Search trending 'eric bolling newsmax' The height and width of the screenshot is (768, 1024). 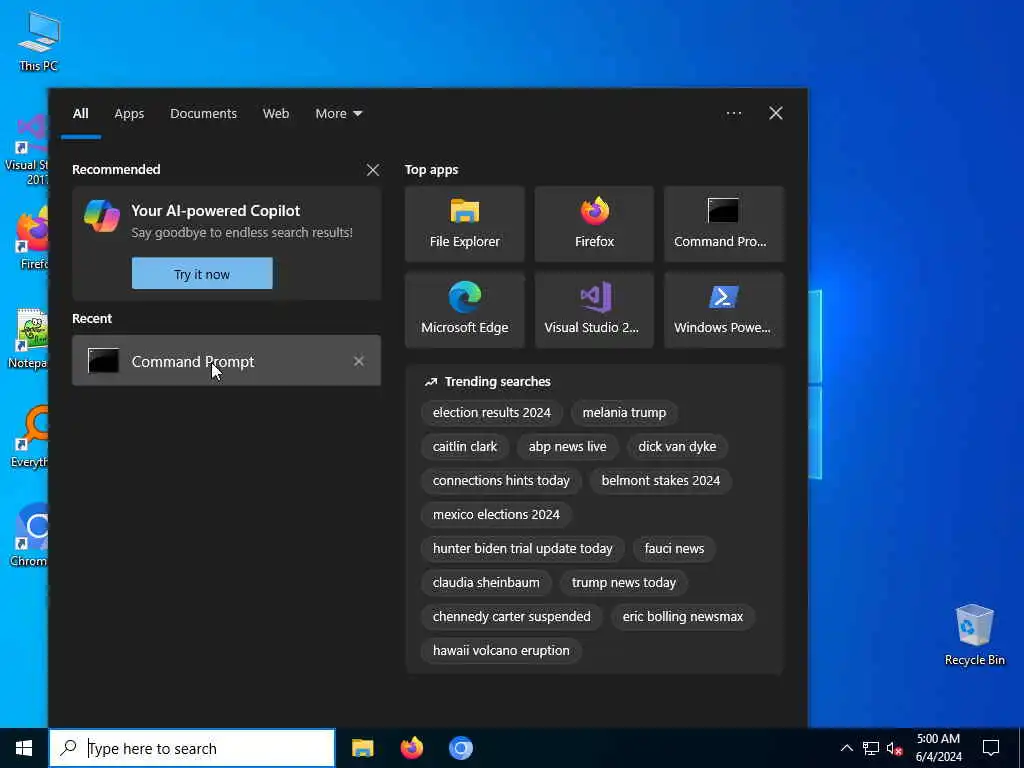coord(682,616)
